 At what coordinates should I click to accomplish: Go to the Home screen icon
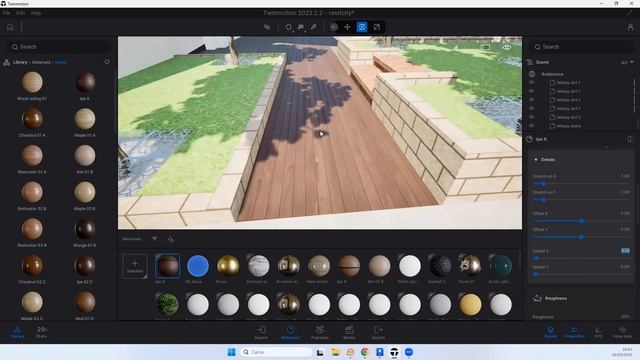point(10,27)
